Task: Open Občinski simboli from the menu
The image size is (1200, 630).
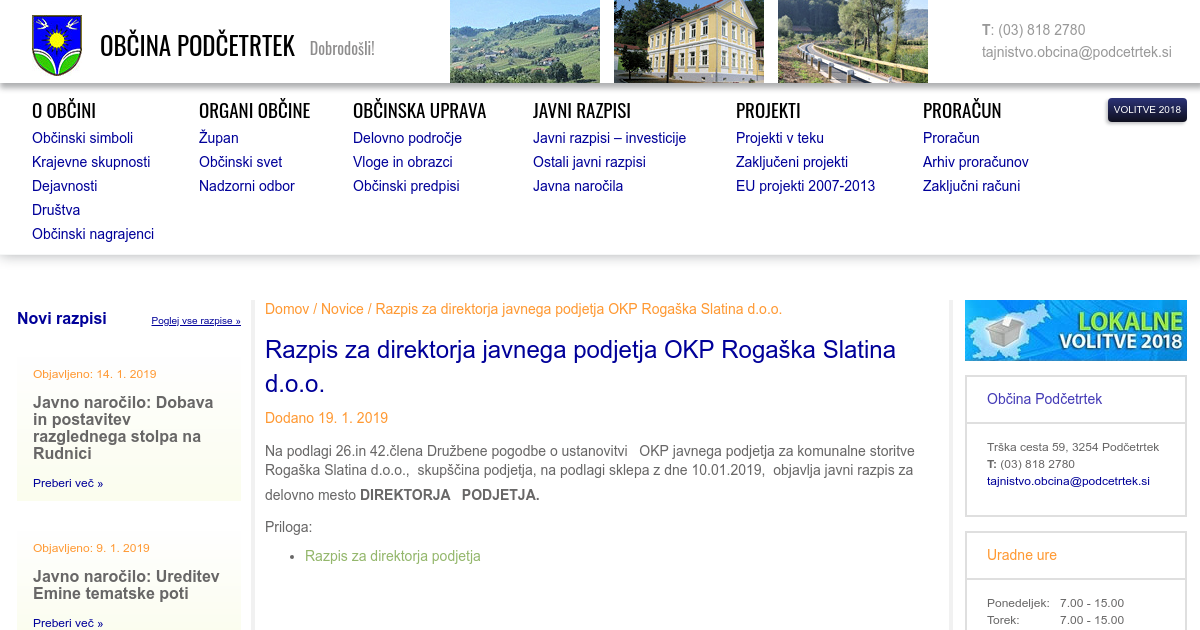Action: click(82, 138)
